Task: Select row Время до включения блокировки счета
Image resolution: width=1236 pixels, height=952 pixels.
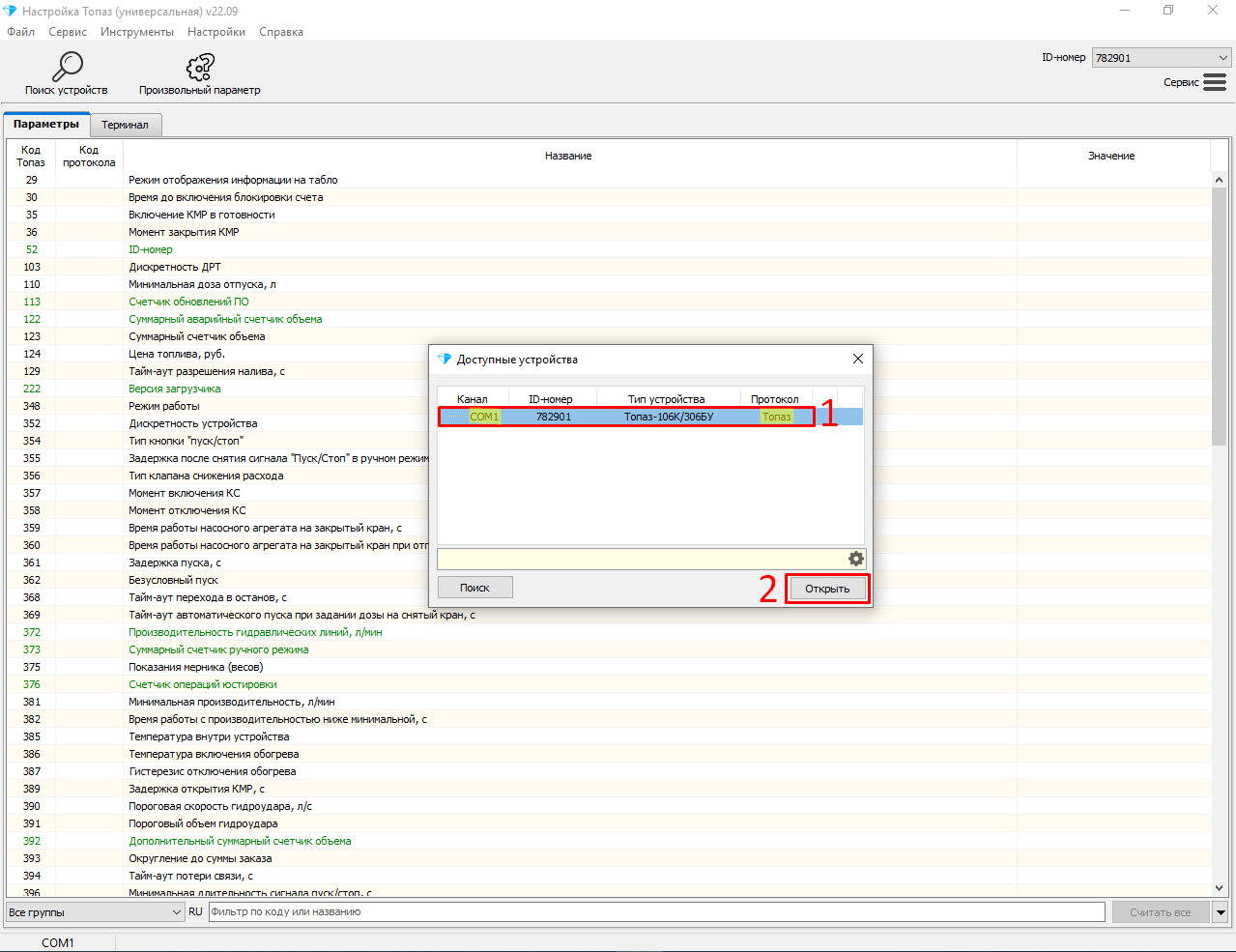Action: 609,197
